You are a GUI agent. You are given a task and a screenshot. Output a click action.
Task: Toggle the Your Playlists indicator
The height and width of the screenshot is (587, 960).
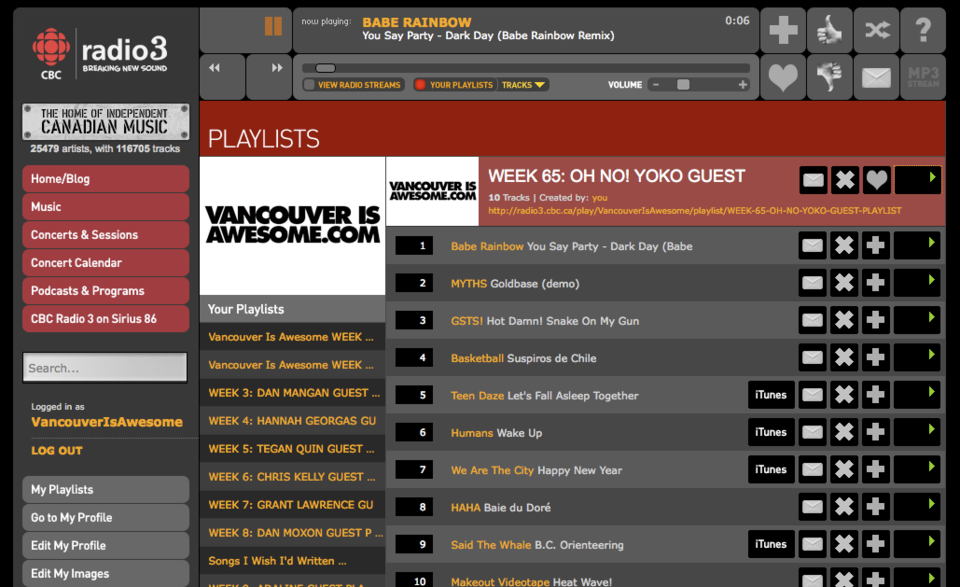420,85
